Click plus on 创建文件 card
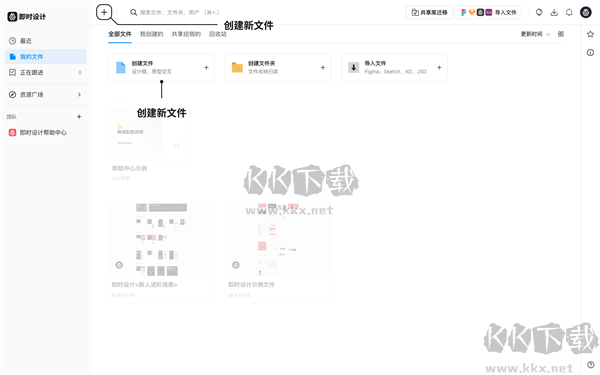 click(206, 67)
